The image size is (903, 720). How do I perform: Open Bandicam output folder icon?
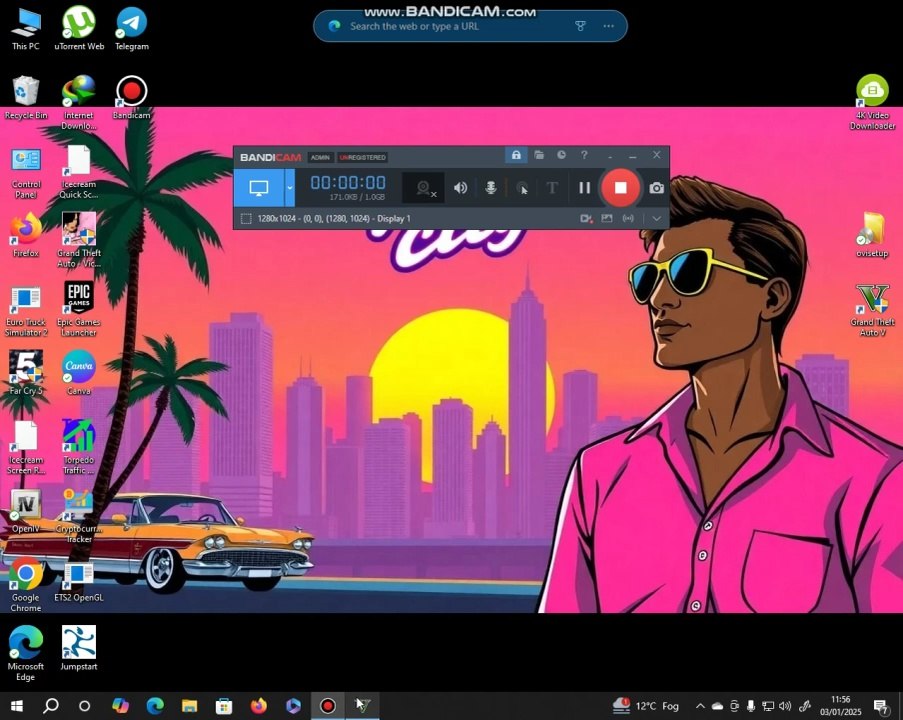[539, 155]
